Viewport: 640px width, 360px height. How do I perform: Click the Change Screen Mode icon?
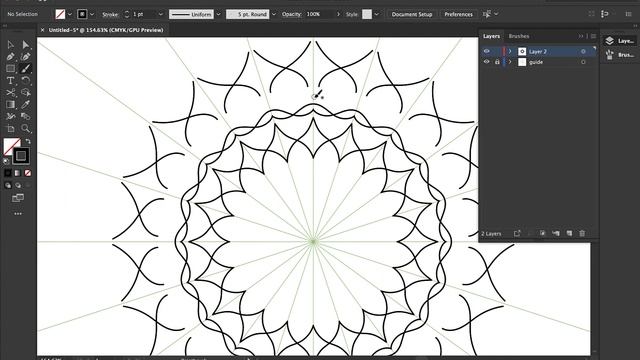click(x=18, y=198)
